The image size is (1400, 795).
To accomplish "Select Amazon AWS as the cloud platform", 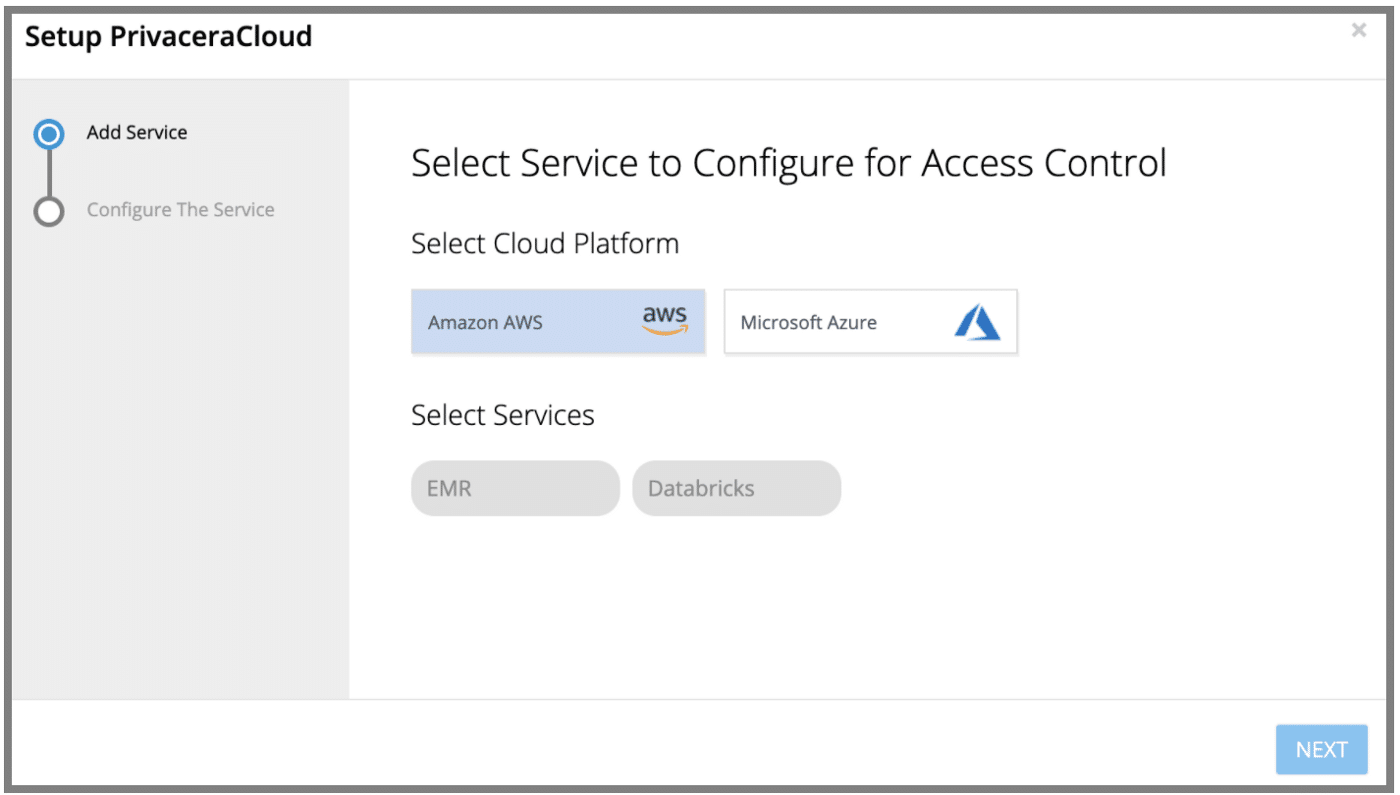I will point(558,321).
